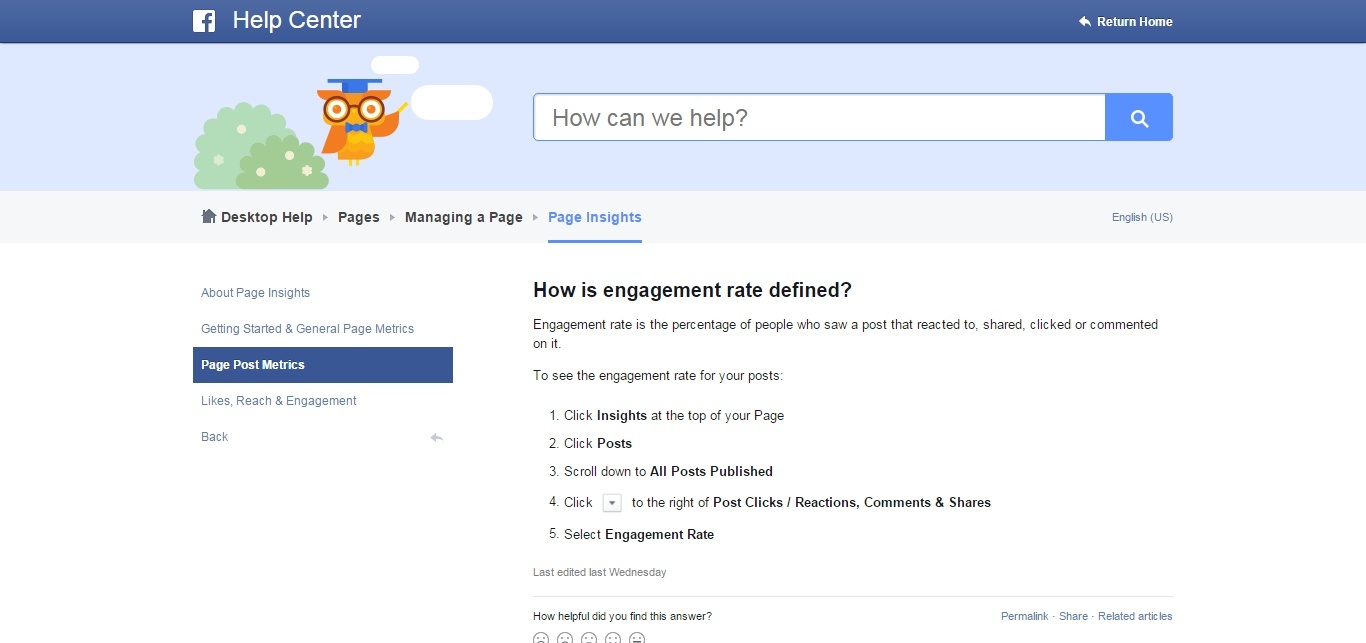This screenshot has height=643, width=1366.
Task: Select the last helpfulness rating face
Action: point(637,638)
